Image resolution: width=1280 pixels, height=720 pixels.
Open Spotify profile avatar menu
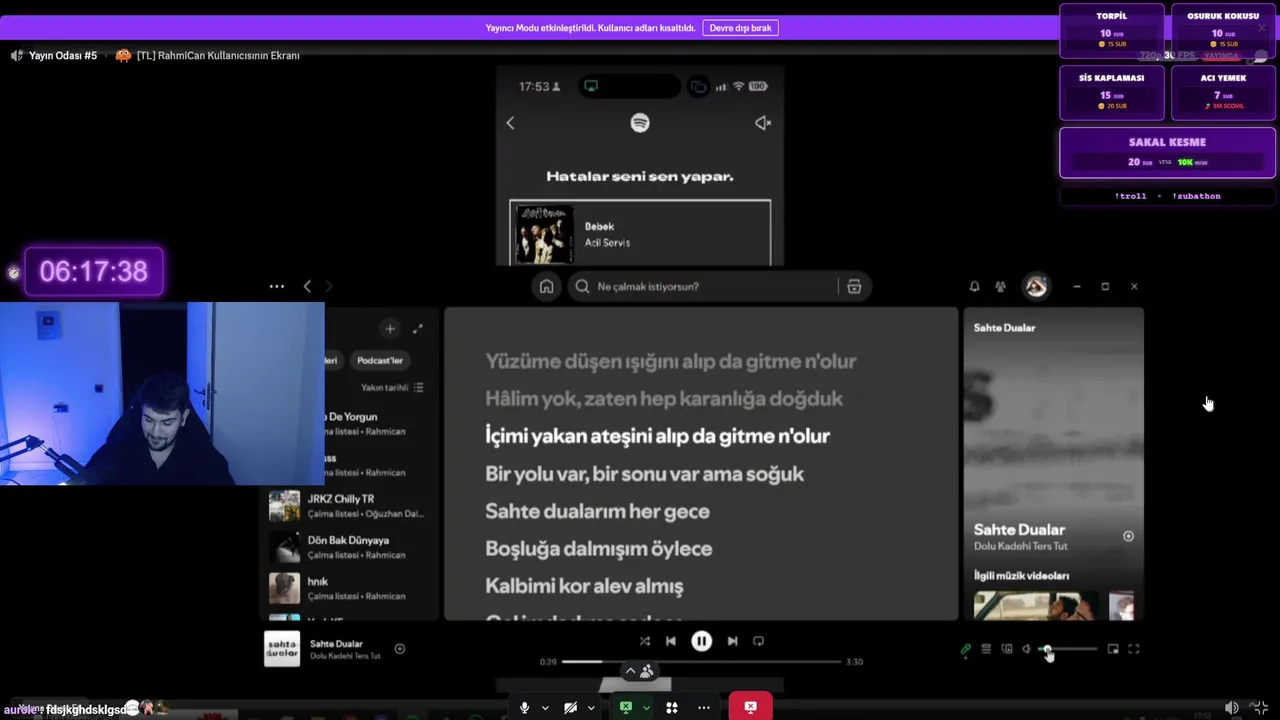coord(1036,286)
